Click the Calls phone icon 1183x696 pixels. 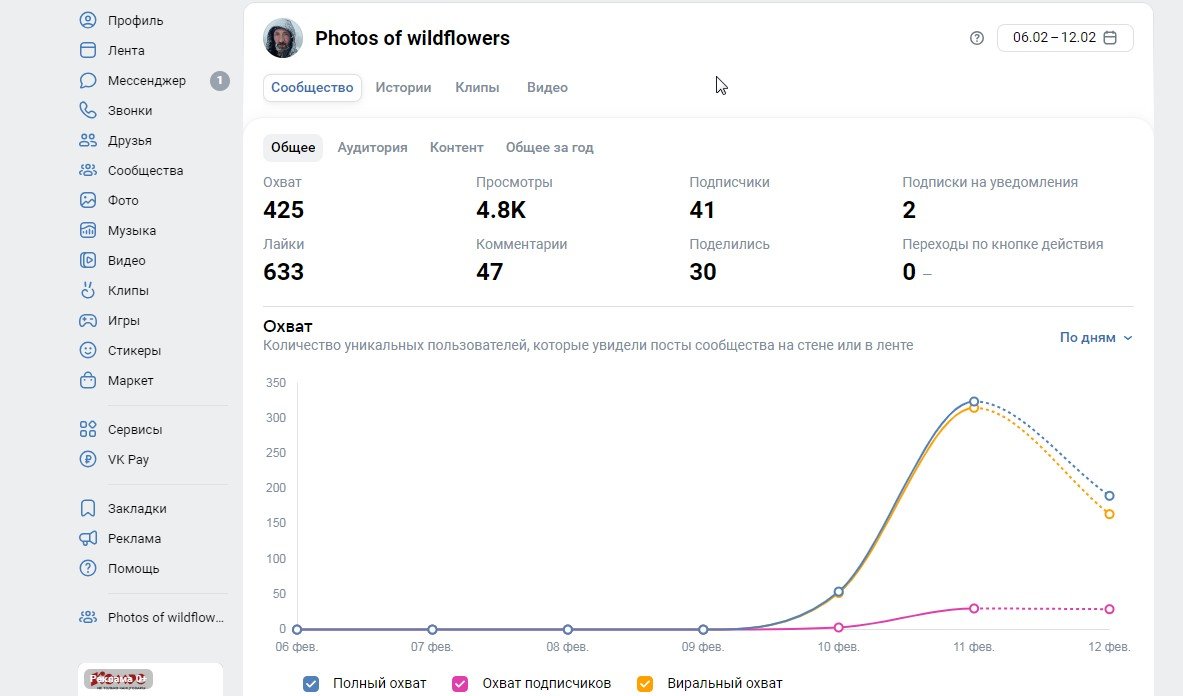[88, 111]
